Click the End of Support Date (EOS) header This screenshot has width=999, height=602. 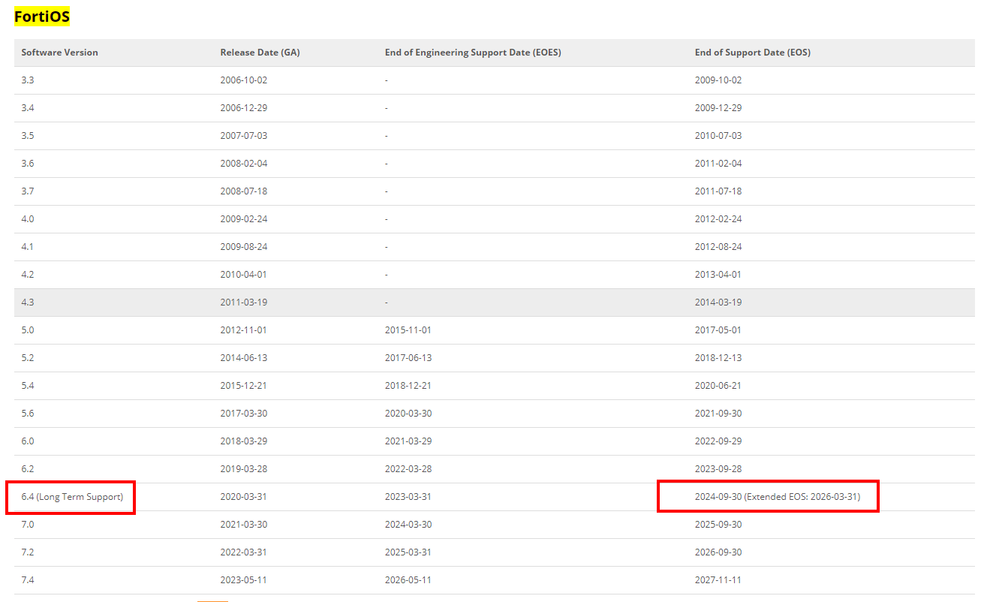click(752, 52)
